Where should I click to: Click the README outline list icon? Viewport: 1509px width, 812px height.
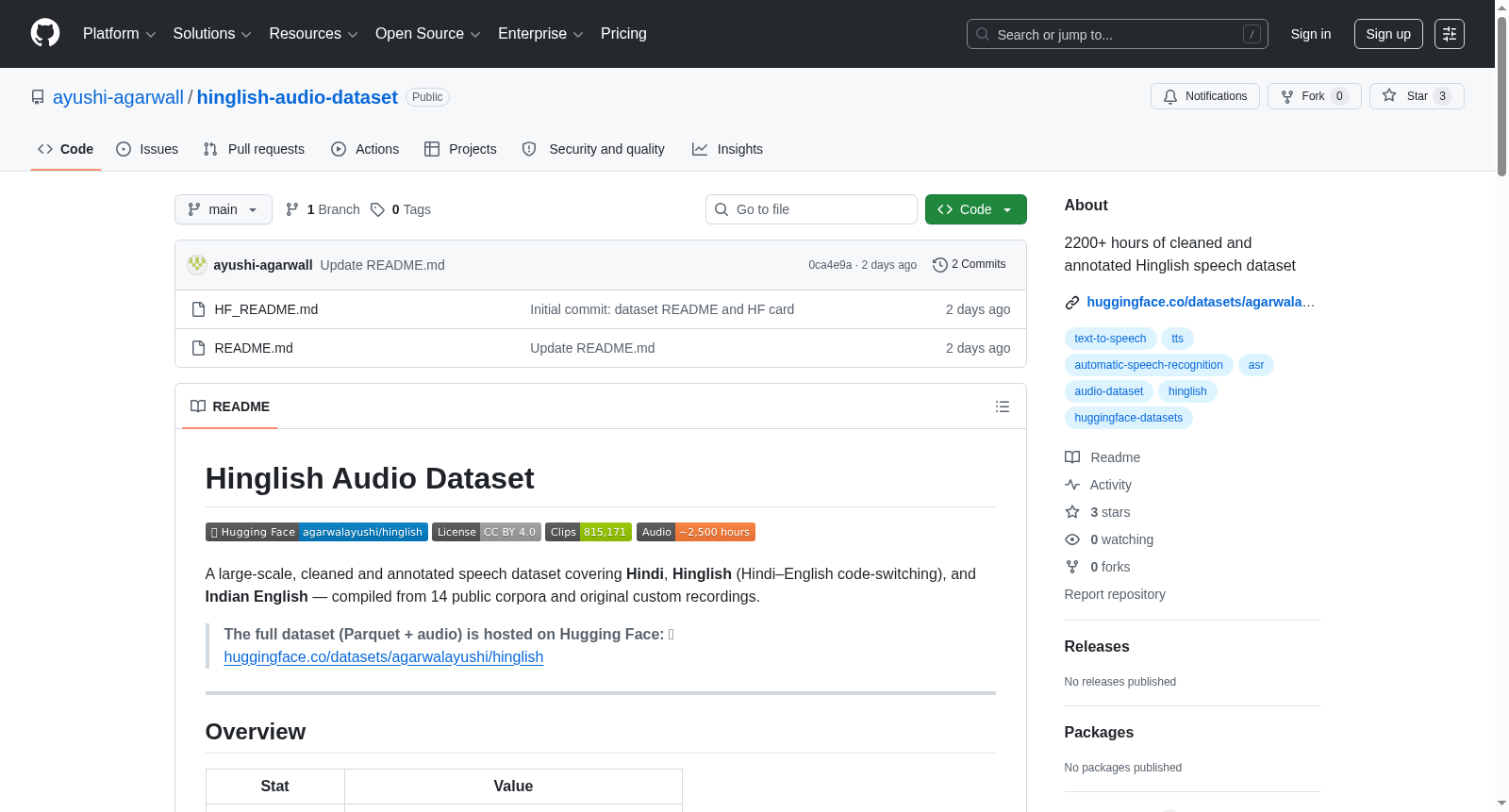point(1003,406)
